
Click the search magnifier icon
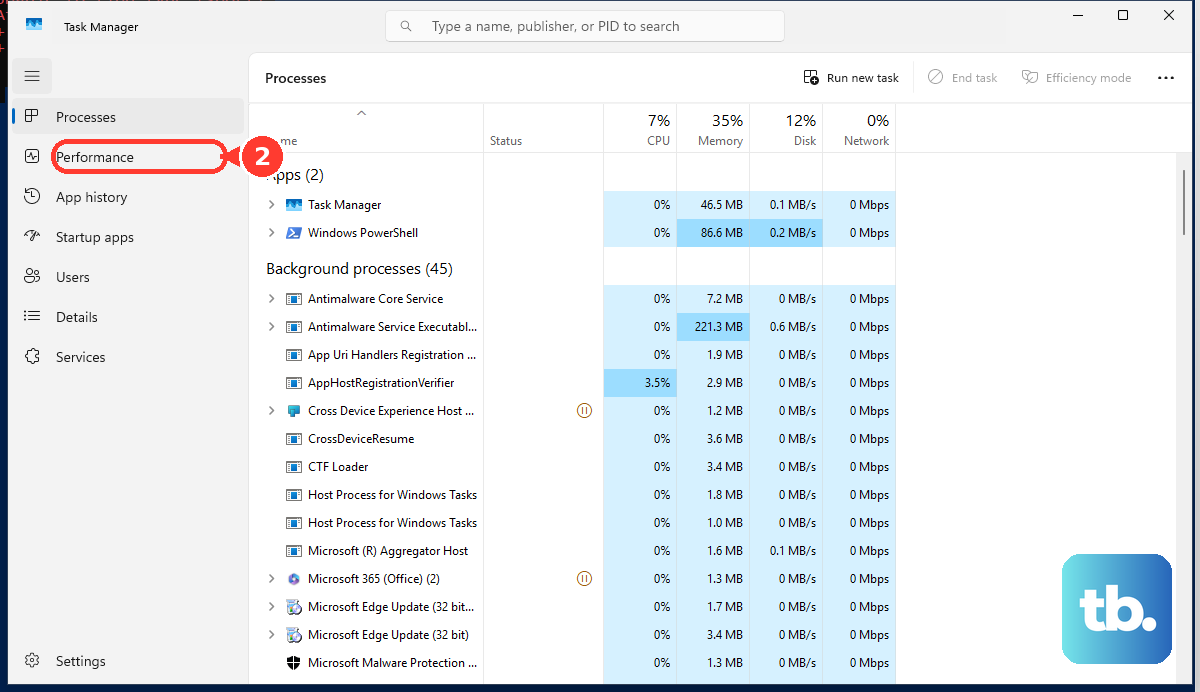pos(406,27)
